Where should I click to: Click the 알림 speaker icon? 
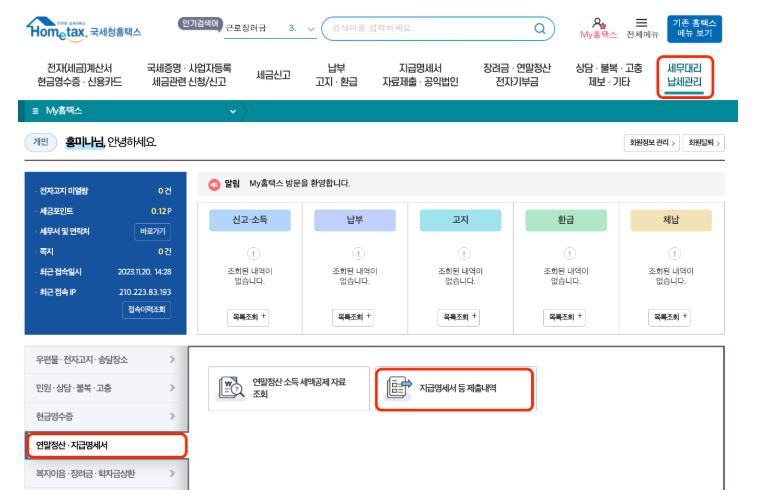pos(214,184)
